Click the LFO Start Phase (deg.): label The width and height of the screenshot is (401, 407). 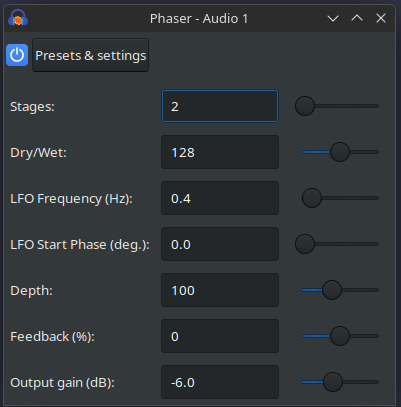pyautogui.click(x=80, y=245)
